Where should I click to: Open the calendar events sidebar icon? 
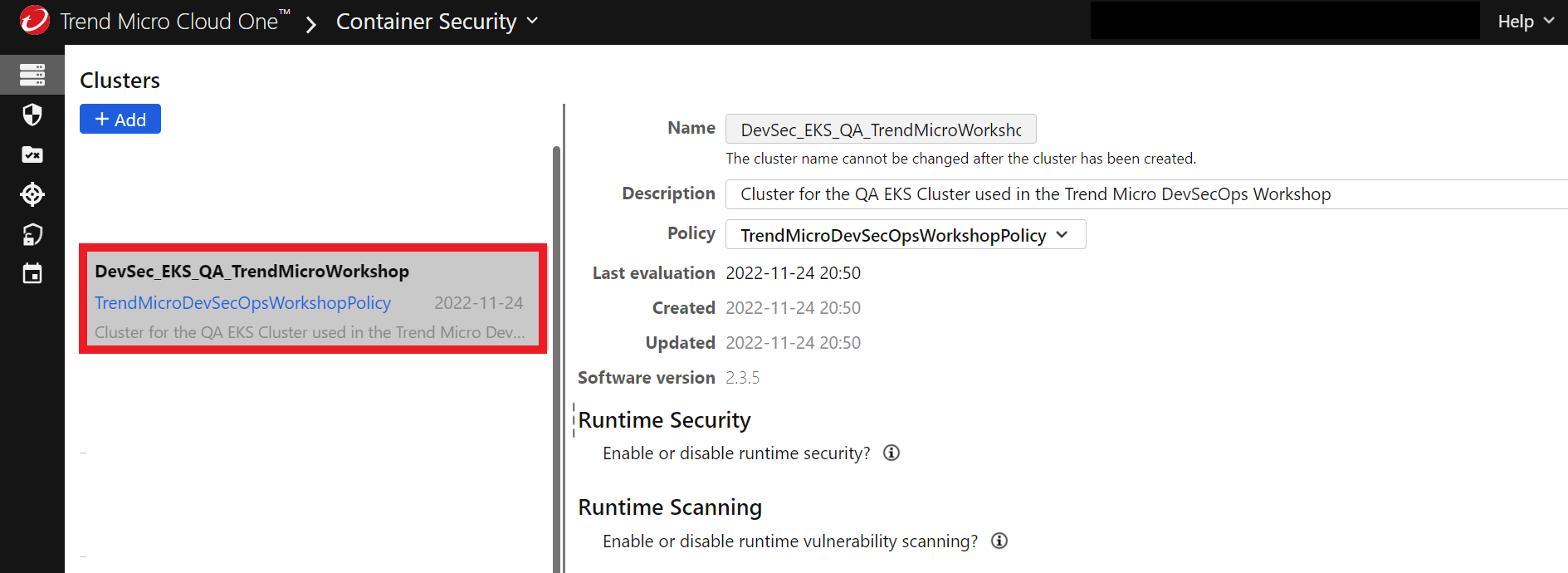pos(32,273)
